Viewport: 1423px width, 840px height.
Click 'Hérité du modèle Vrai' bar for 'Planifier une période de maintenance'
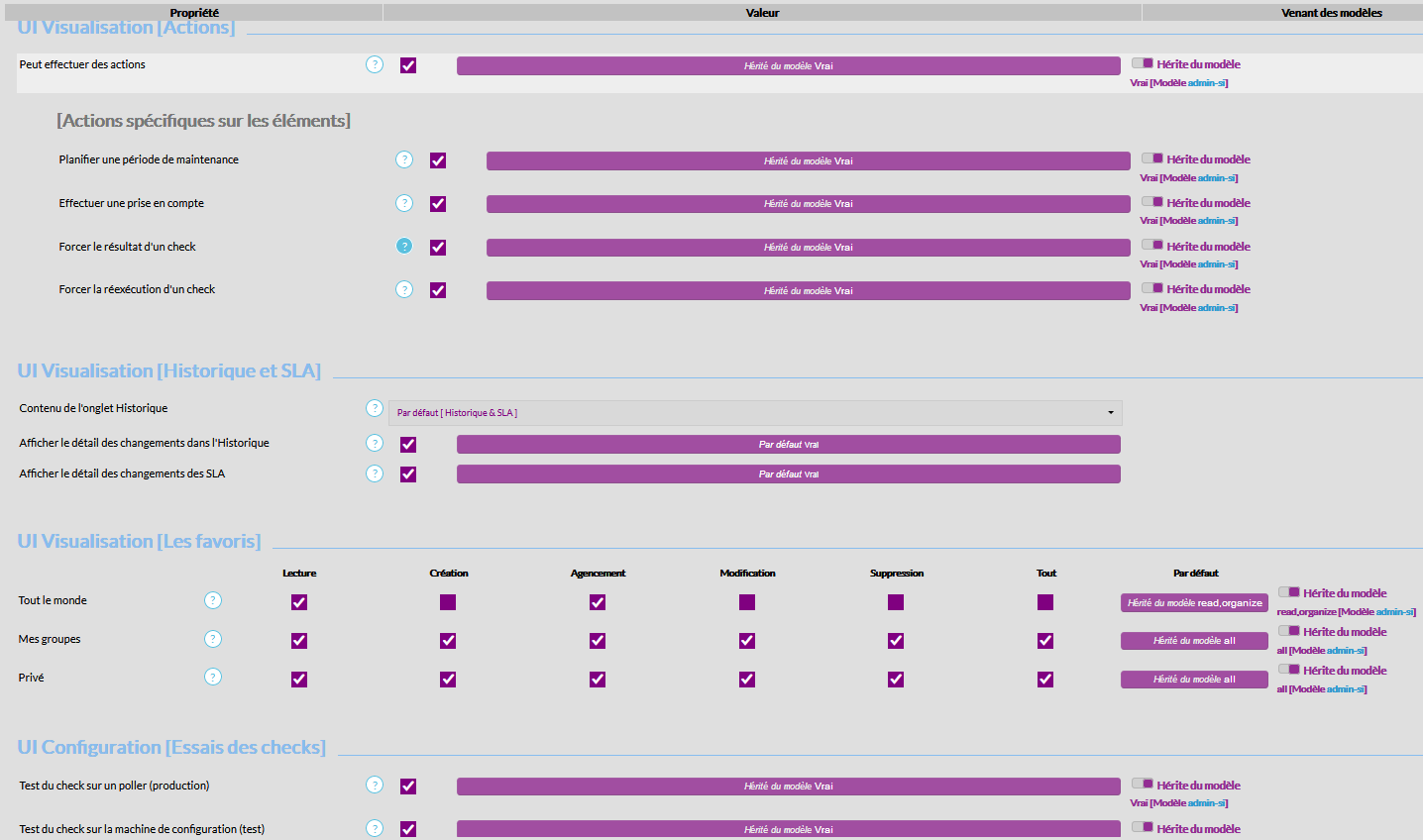[x=808, y=160]
